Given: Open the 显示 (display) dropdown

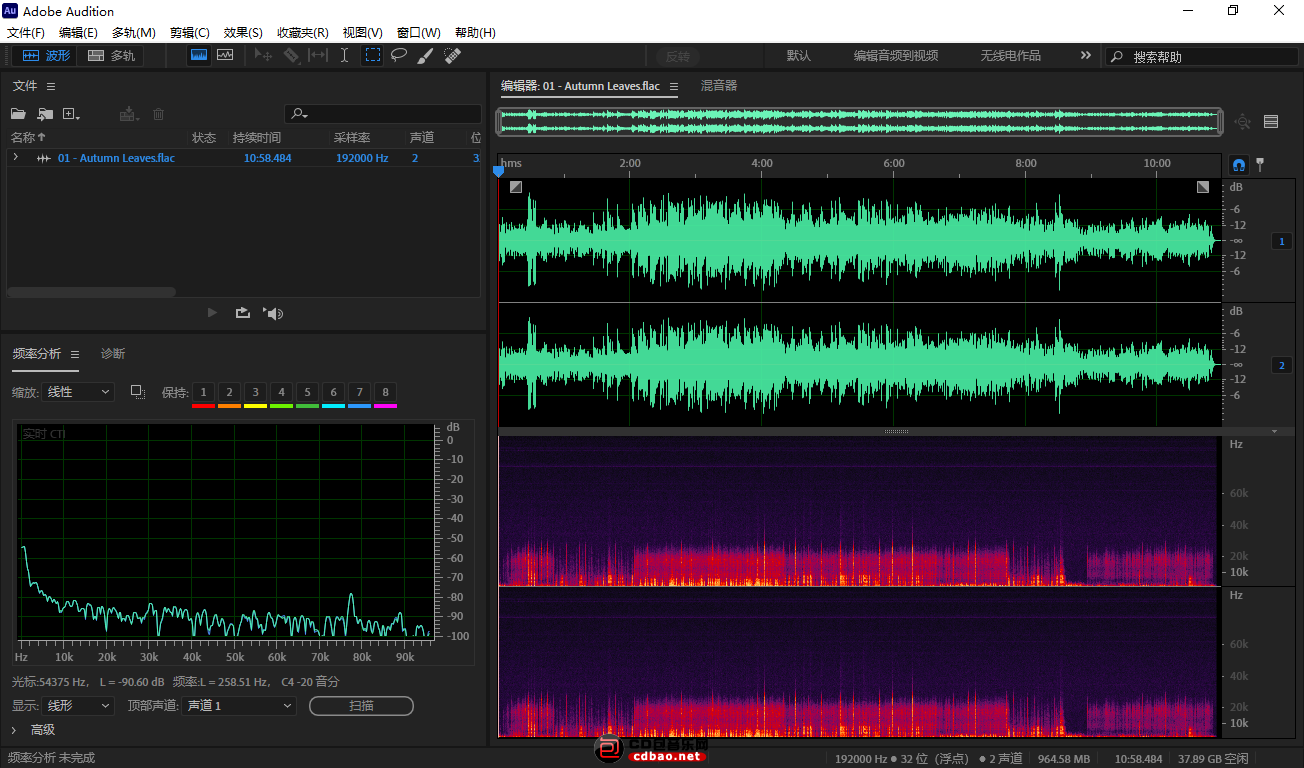Looking at the screenshot, I should 79,706.
